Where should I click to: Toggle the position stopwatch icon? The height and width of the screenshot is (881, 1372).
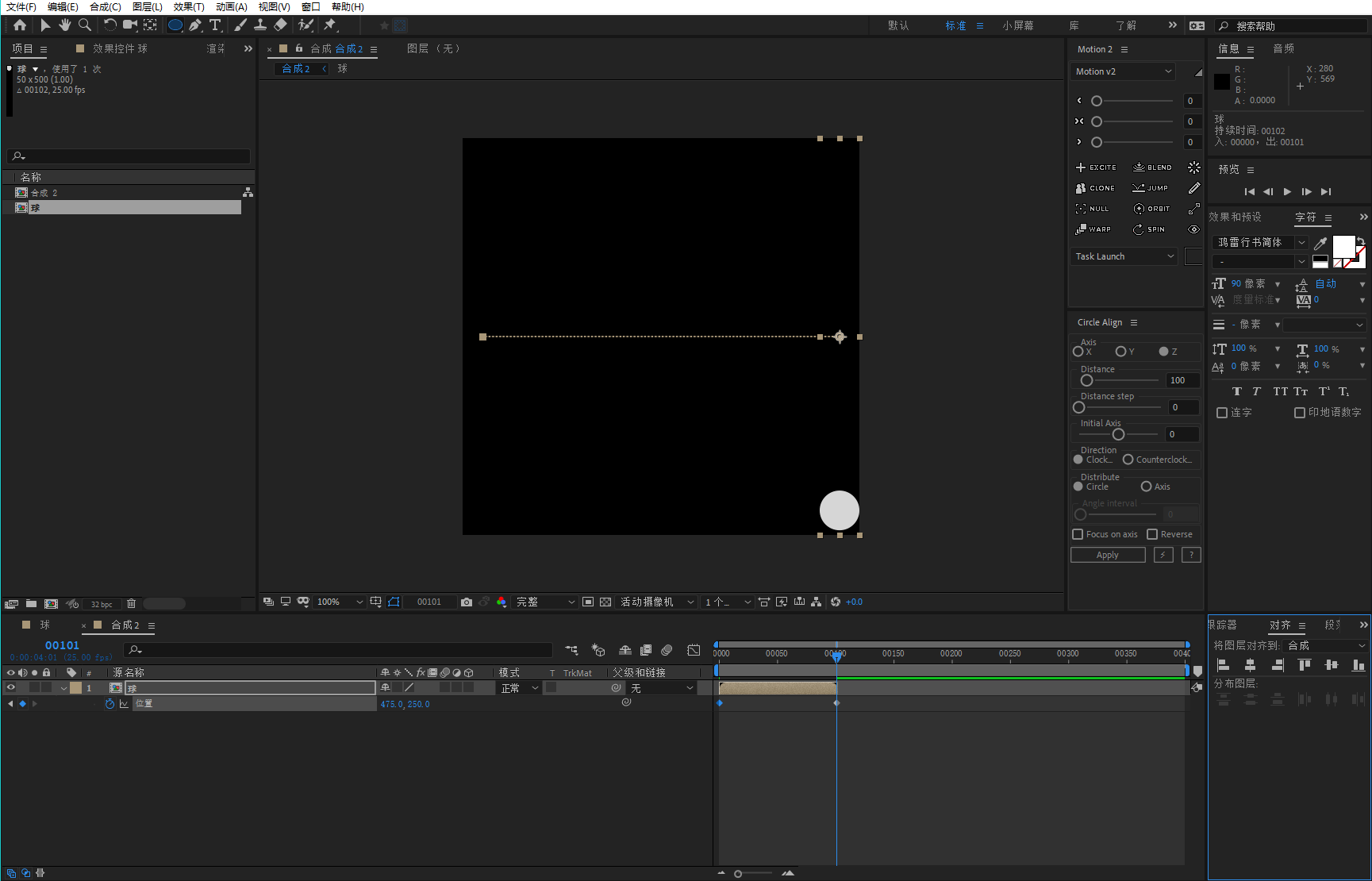(110, 704)
